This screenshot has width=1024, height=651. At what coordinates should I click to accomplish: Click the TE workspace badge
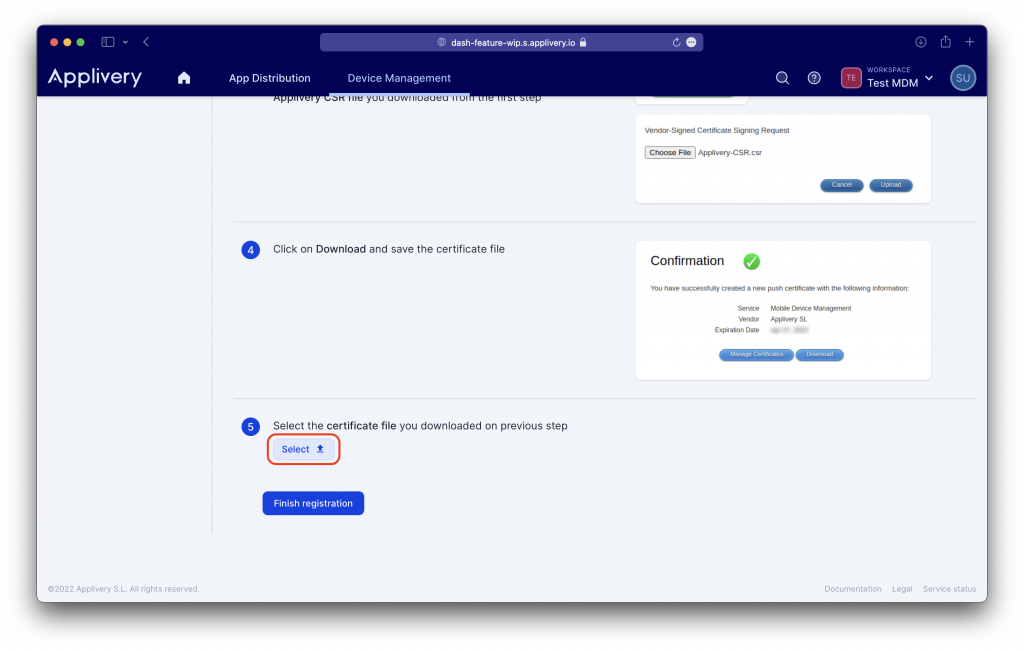pos(851,78)
